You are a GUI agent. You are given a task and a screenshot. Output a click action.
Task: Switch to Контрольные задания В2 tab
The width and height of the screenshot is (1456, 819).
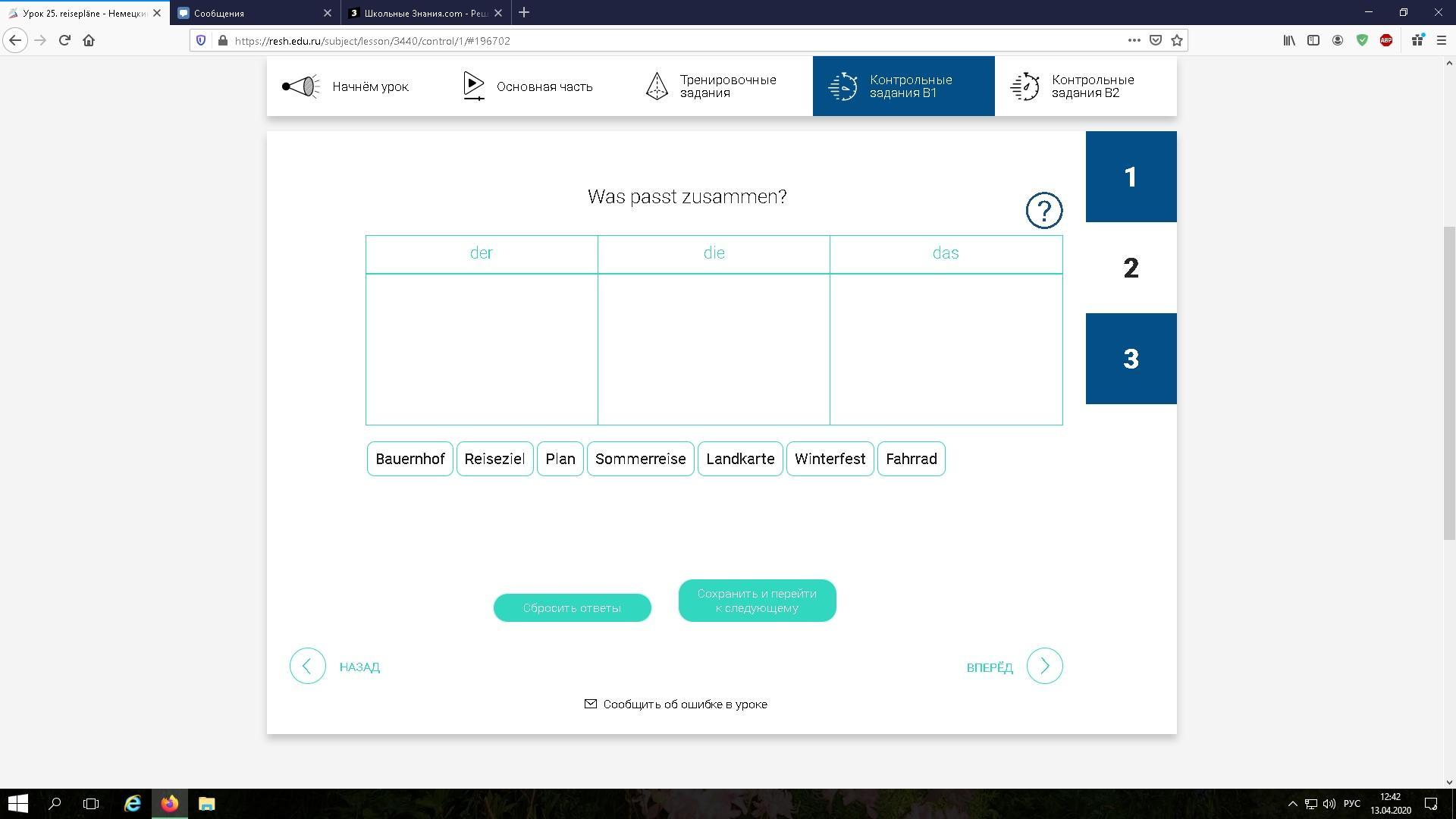pyautogui.click(x=1085, y=86)
